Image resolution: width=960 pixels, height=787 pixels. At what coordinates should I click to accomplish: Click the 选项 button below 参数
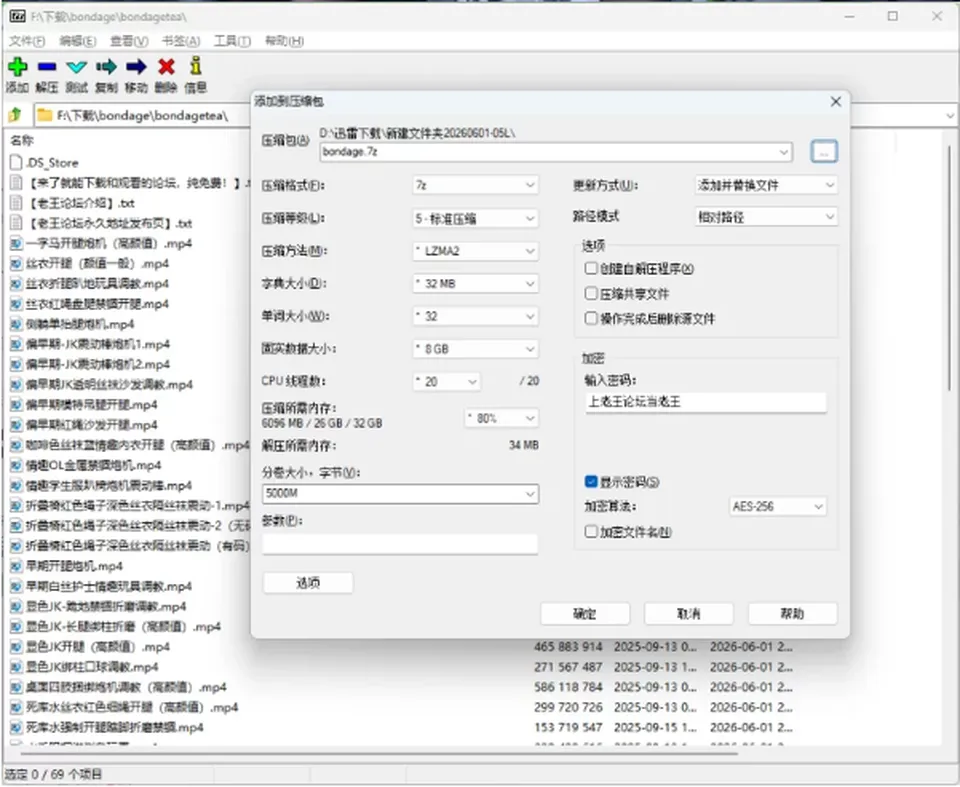(308, 583)
